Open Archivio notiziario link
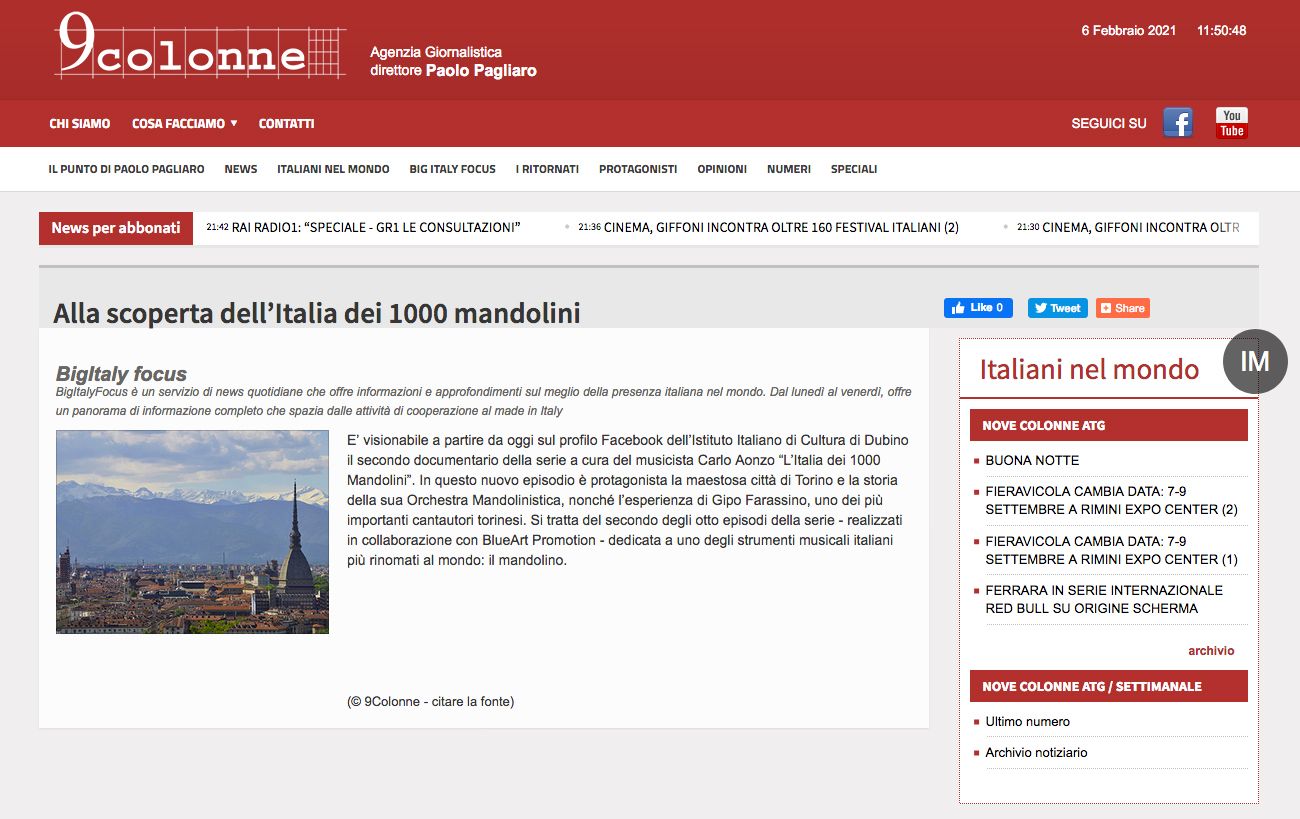This screenshot has height=819, width=1300. tap(1036, 753)
